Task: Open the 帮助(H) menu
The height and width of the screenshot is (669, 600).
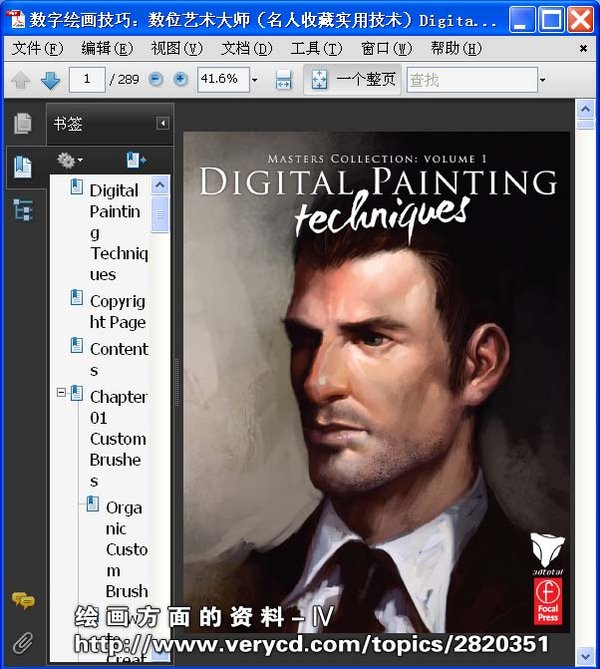Action: pos(456,48)
